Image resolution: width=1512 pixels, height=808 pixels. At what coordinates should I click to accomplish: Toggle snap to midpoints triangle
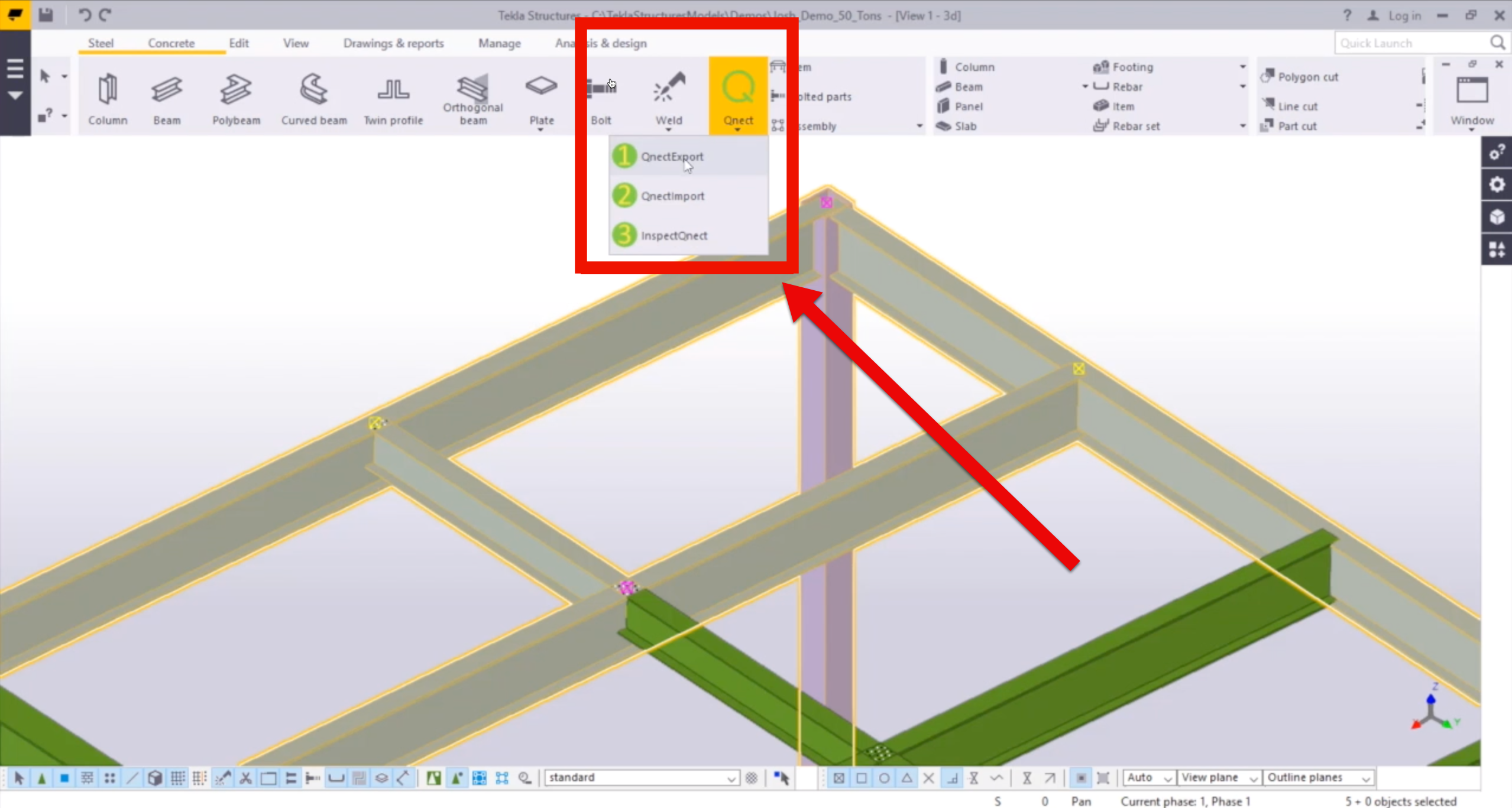tap(906, 778)
